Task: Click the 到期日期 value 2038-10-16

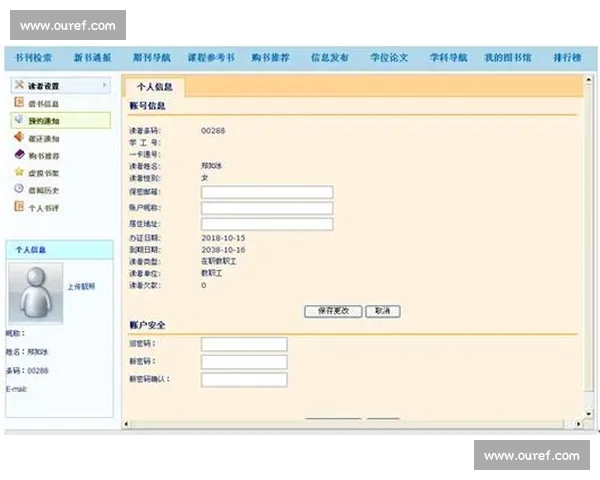Action: pyautogui.click(x=223, y=250)
